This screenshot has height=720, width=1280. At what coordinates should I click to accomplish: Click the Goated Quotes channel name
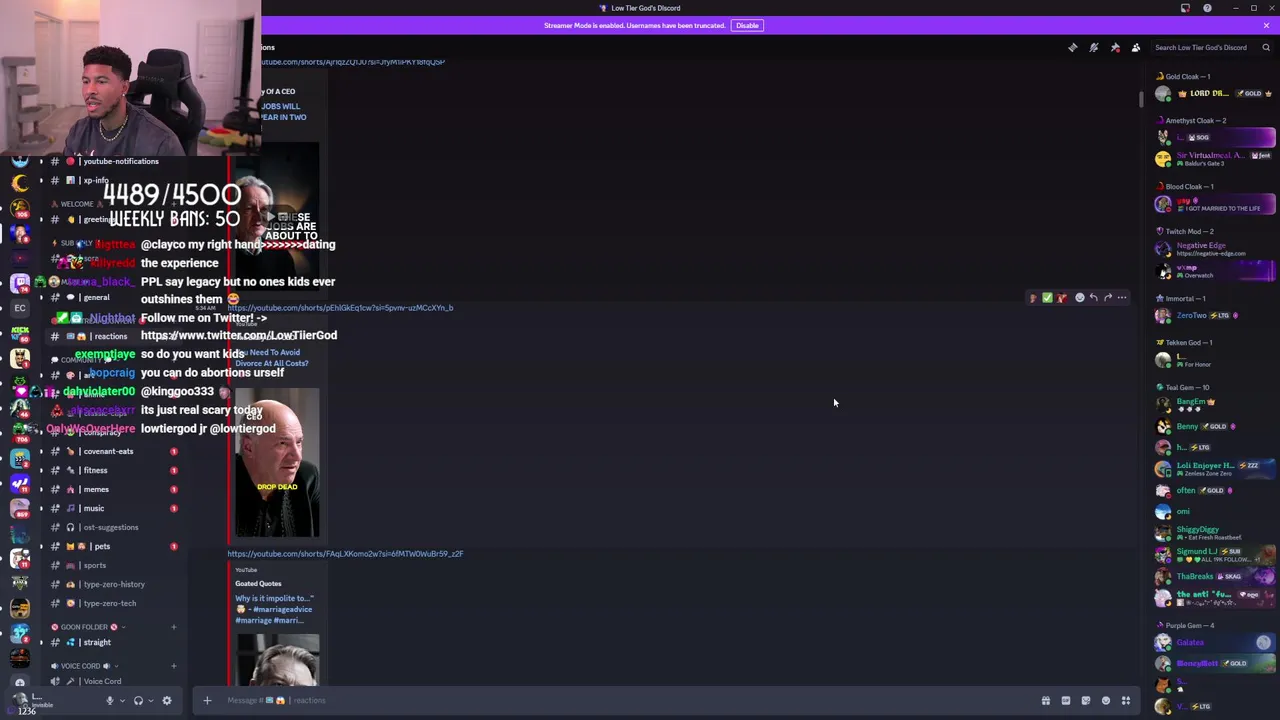[x=258, y=584]
